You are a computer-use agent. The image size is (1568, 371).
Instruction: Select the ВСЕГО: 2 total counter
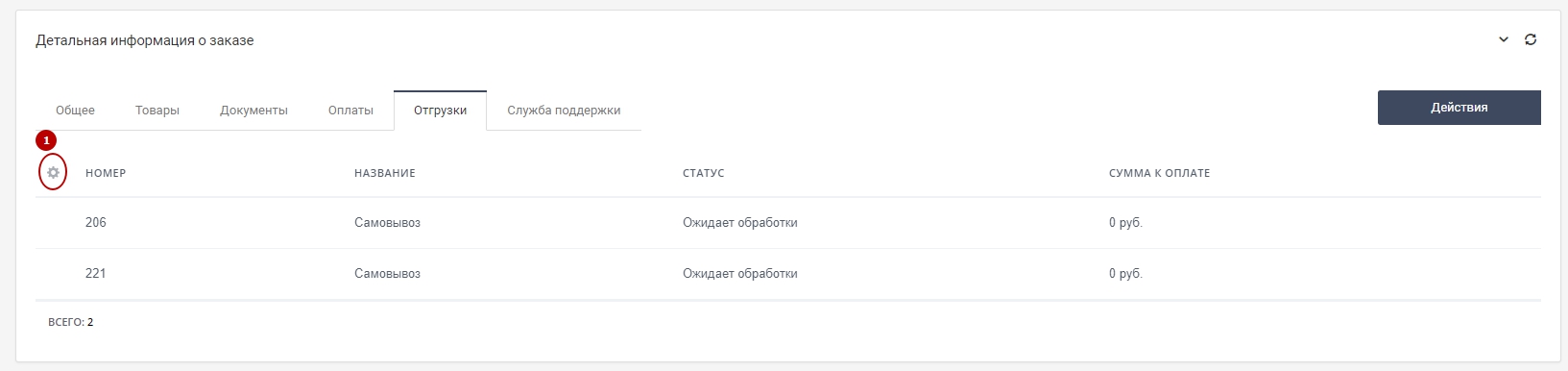[71, 322]
